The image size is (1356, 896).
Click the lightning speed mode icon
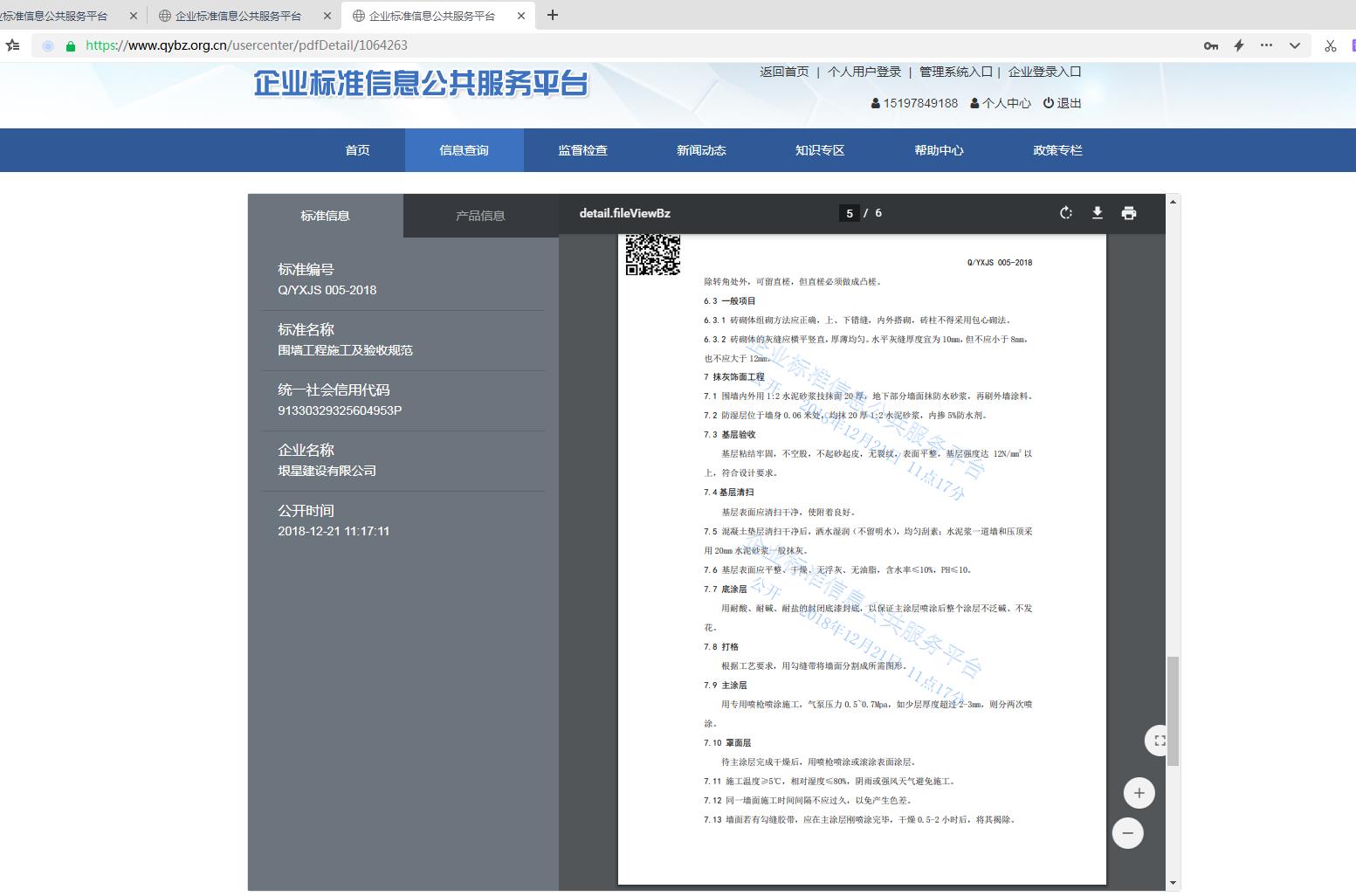pyautogui.click(x=1239, y=45)
